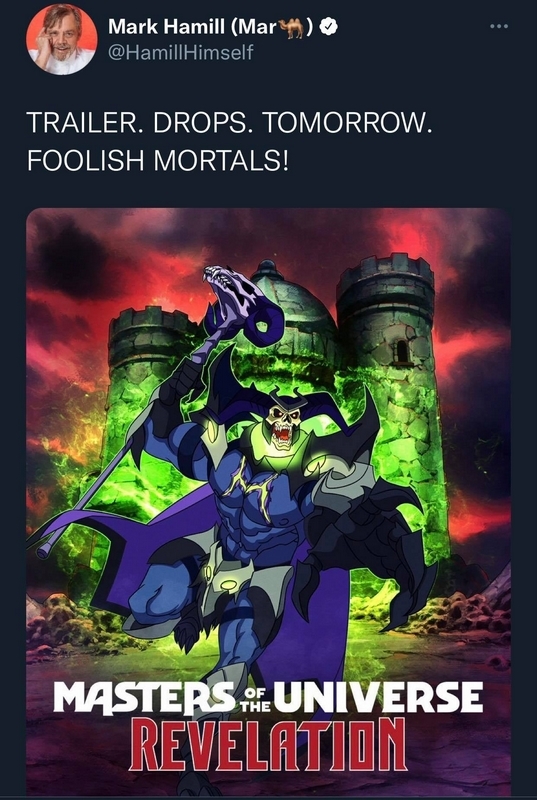
Task: Open Mark Hamill's profile avatar photo
Action: (62, 39)
